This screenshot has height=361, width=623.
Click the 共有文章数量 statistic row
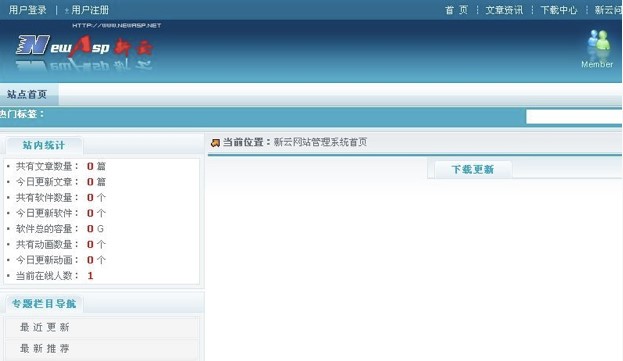(x=61, y=166)
